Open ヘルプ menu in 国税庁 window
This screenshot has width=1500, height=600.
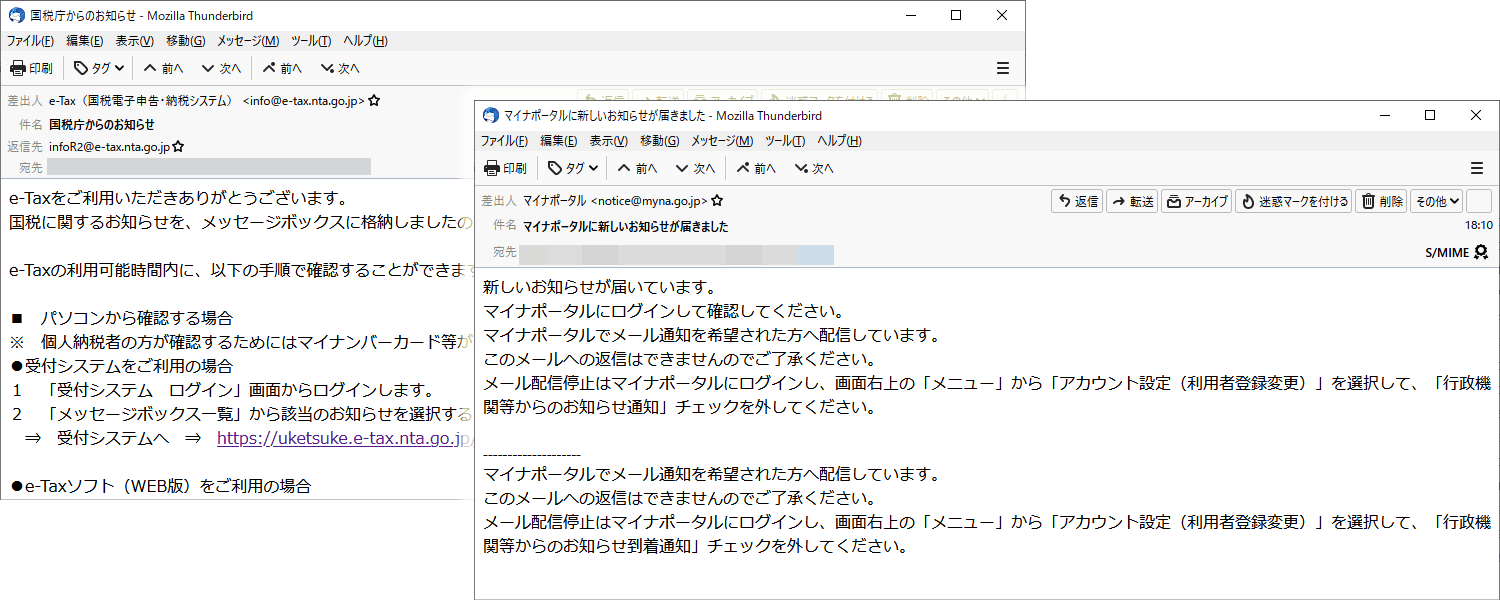click(x=365, y=41)
